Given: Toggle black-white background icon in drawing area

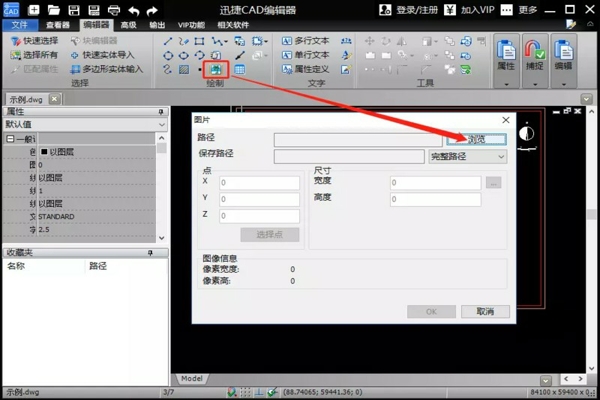Looking at the screenshot, I should coord(527,134).
